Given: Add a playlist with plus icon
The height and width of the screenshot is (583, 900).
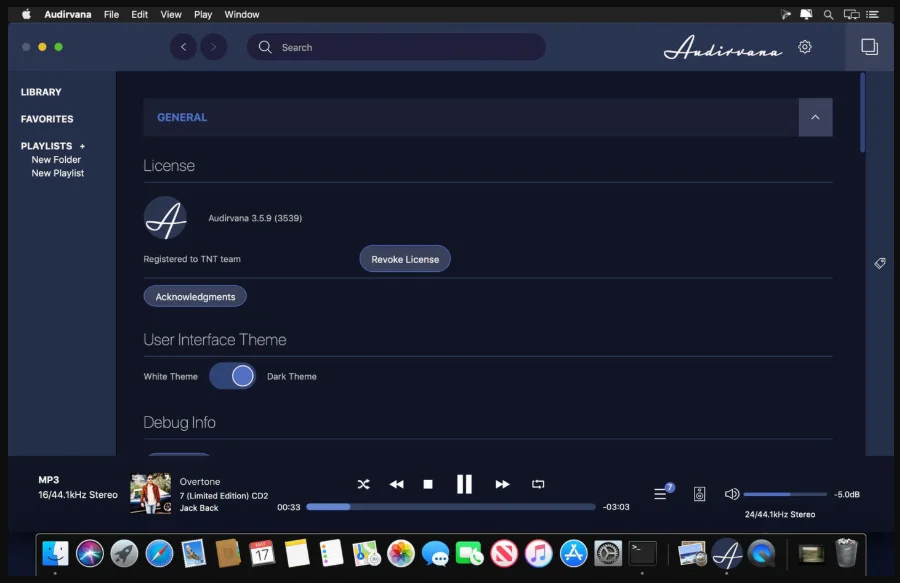Looking at the screenshot, I should click(82, 146).
